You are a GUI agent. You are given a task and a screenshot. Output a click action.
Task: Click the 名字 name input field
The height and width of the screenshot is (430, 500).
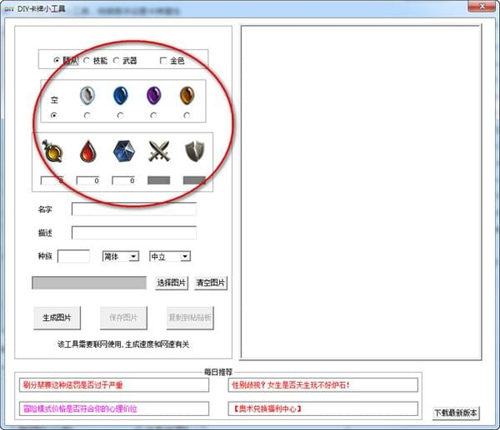tap(134, 209)
